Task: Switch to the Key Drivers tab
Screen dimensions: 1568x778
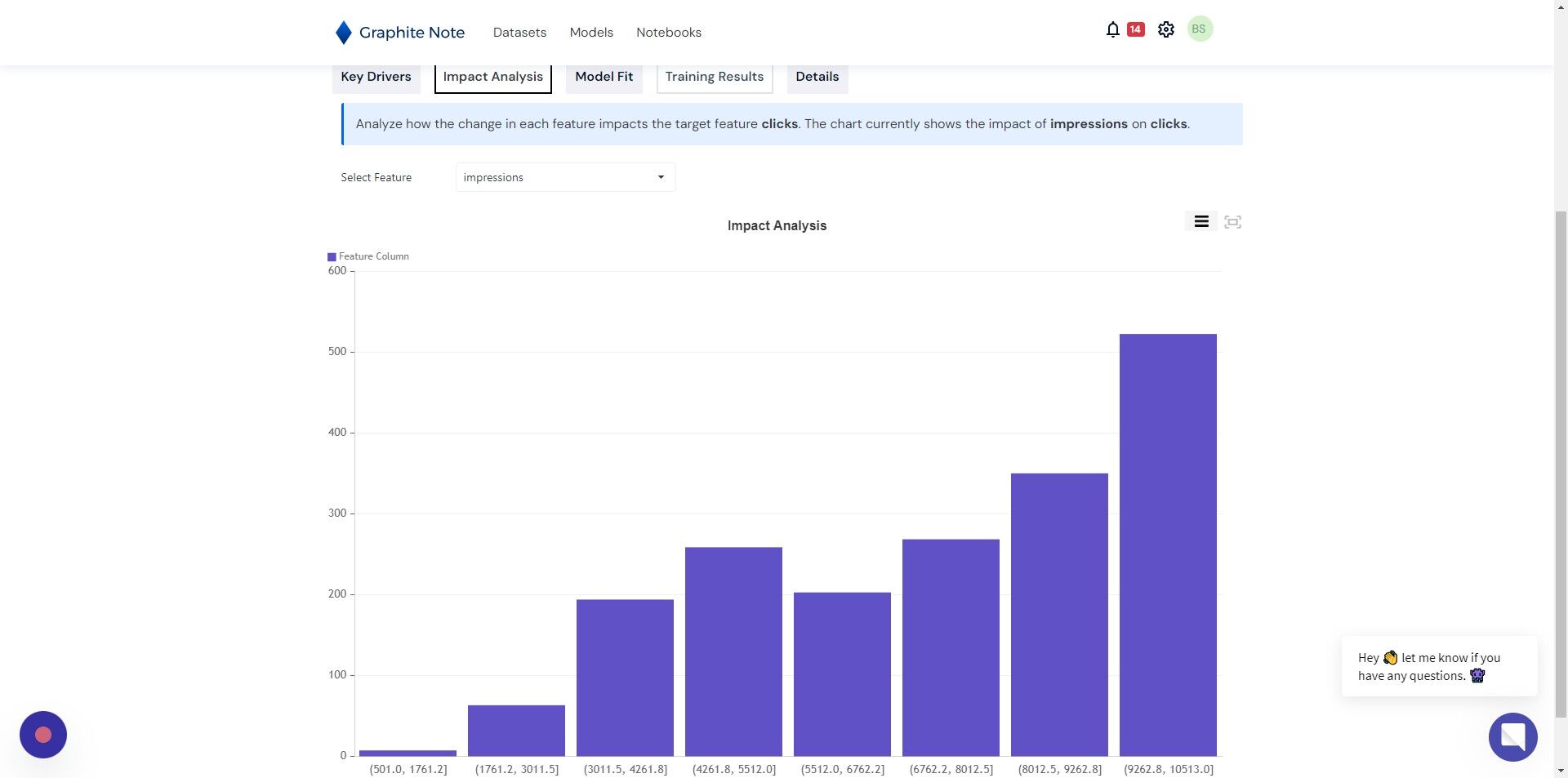Action: (376, 77)
